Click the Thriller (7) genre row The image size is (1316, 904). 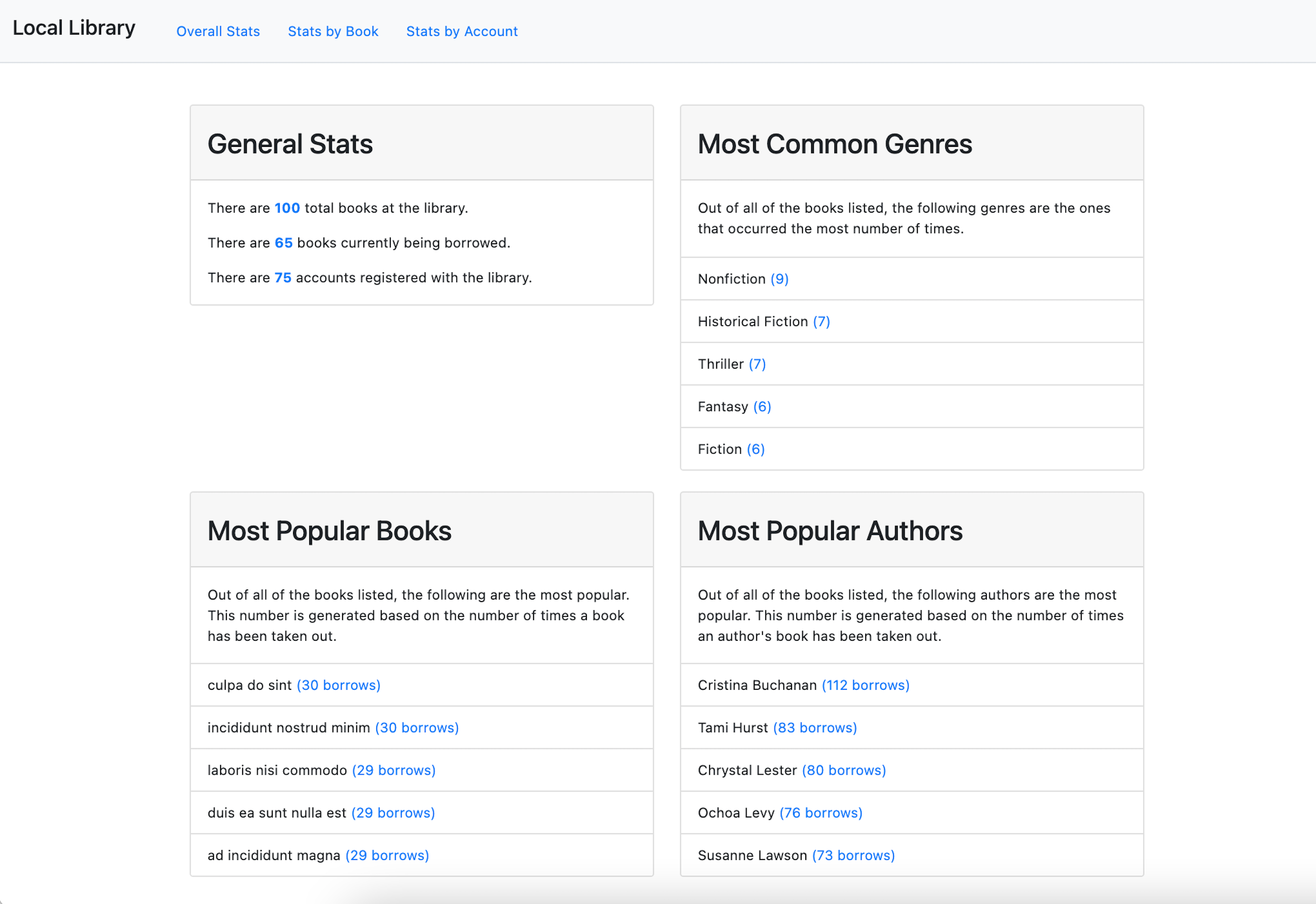click(911, 364)
